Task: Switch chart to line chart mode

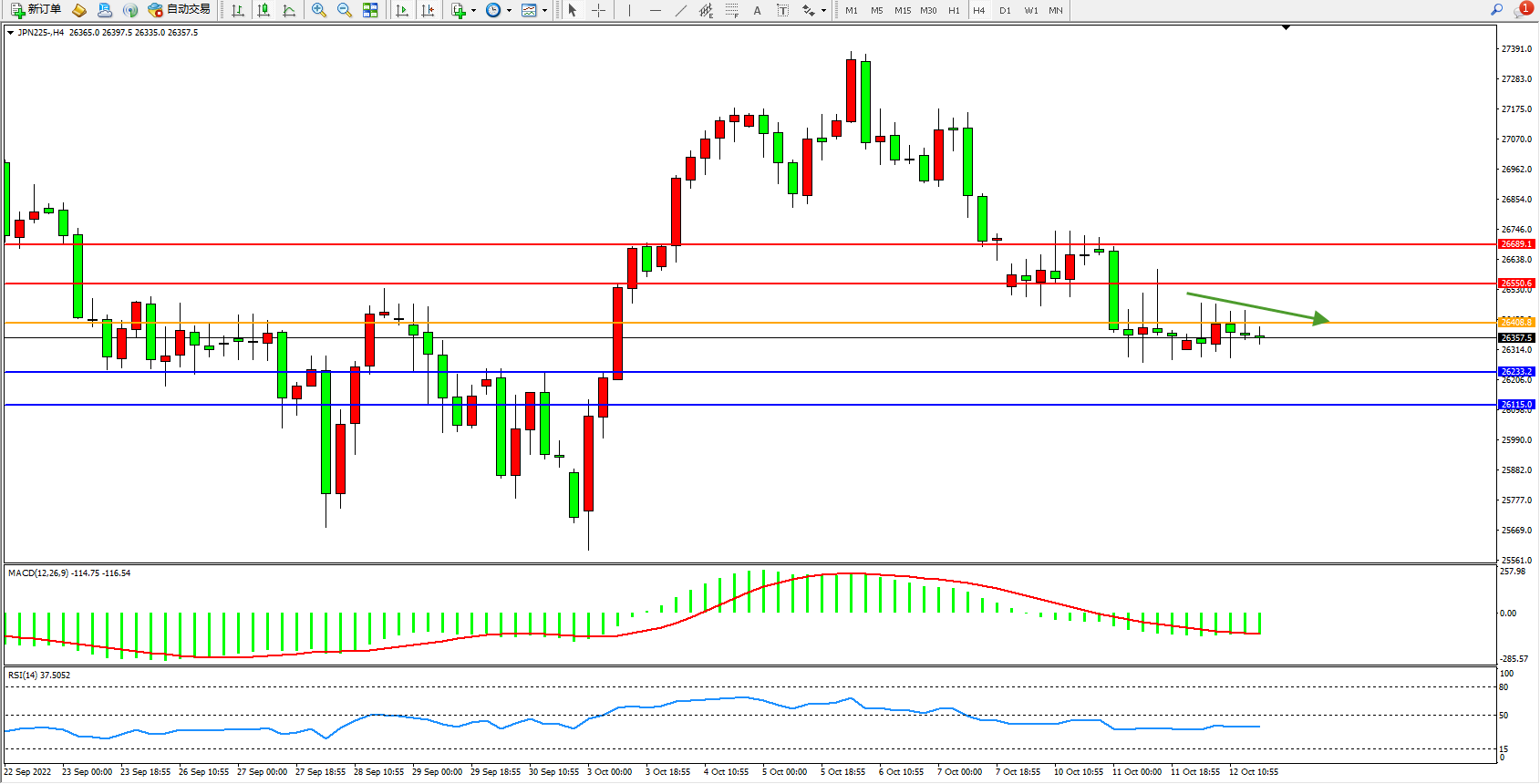Action: coord(289,10)
